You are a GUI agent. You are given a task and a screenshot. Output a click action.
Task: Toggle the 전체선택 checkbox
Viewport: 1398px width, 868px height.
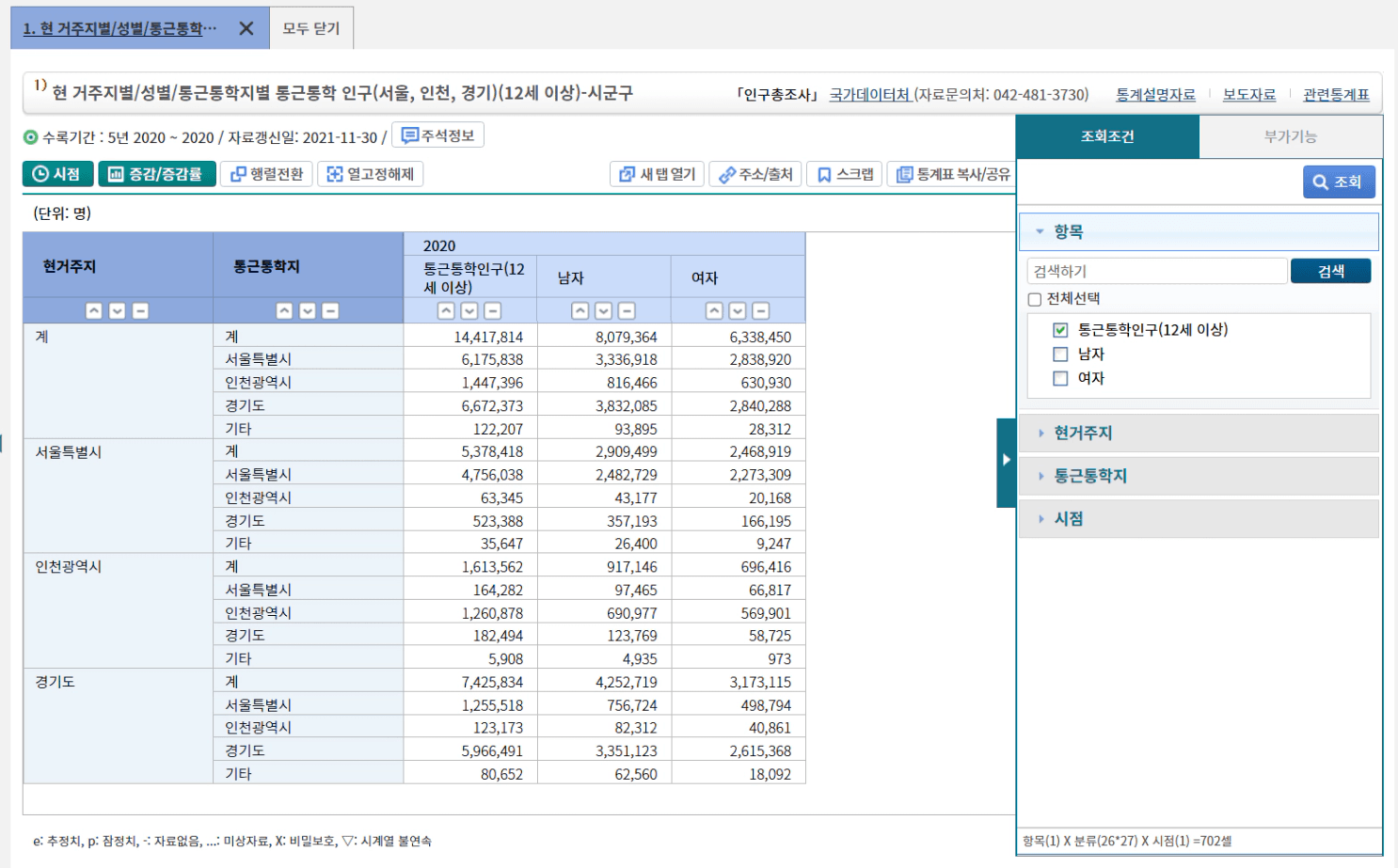point(1035,299)
